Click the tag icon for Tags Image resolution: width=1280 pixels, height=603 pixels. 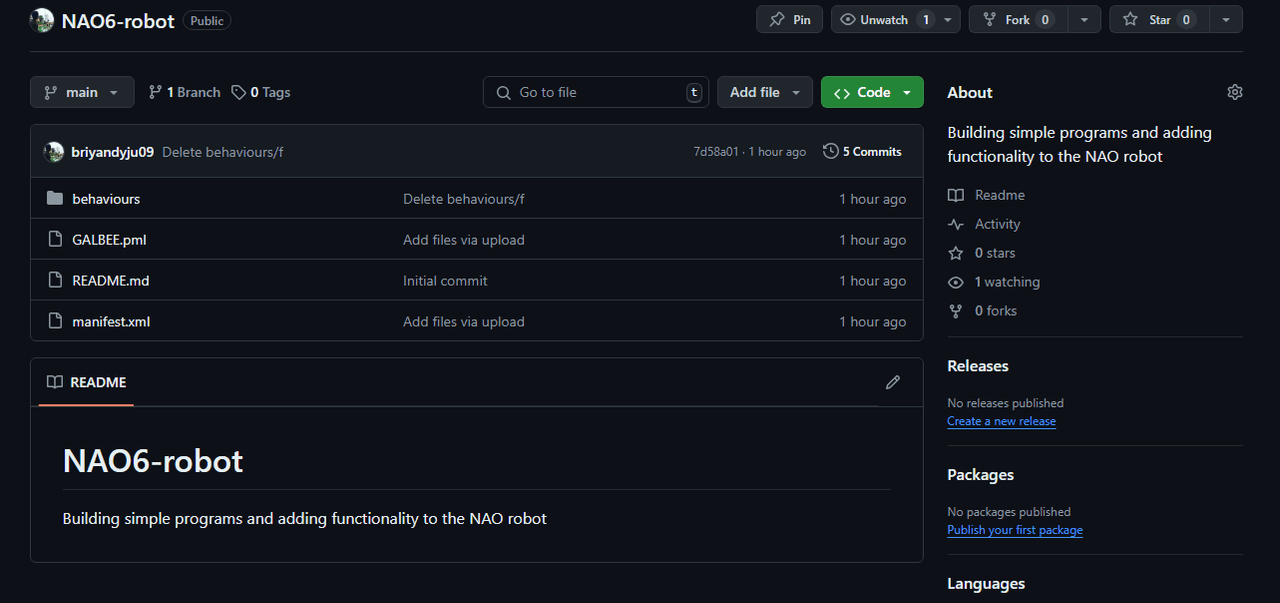point(238,92)
